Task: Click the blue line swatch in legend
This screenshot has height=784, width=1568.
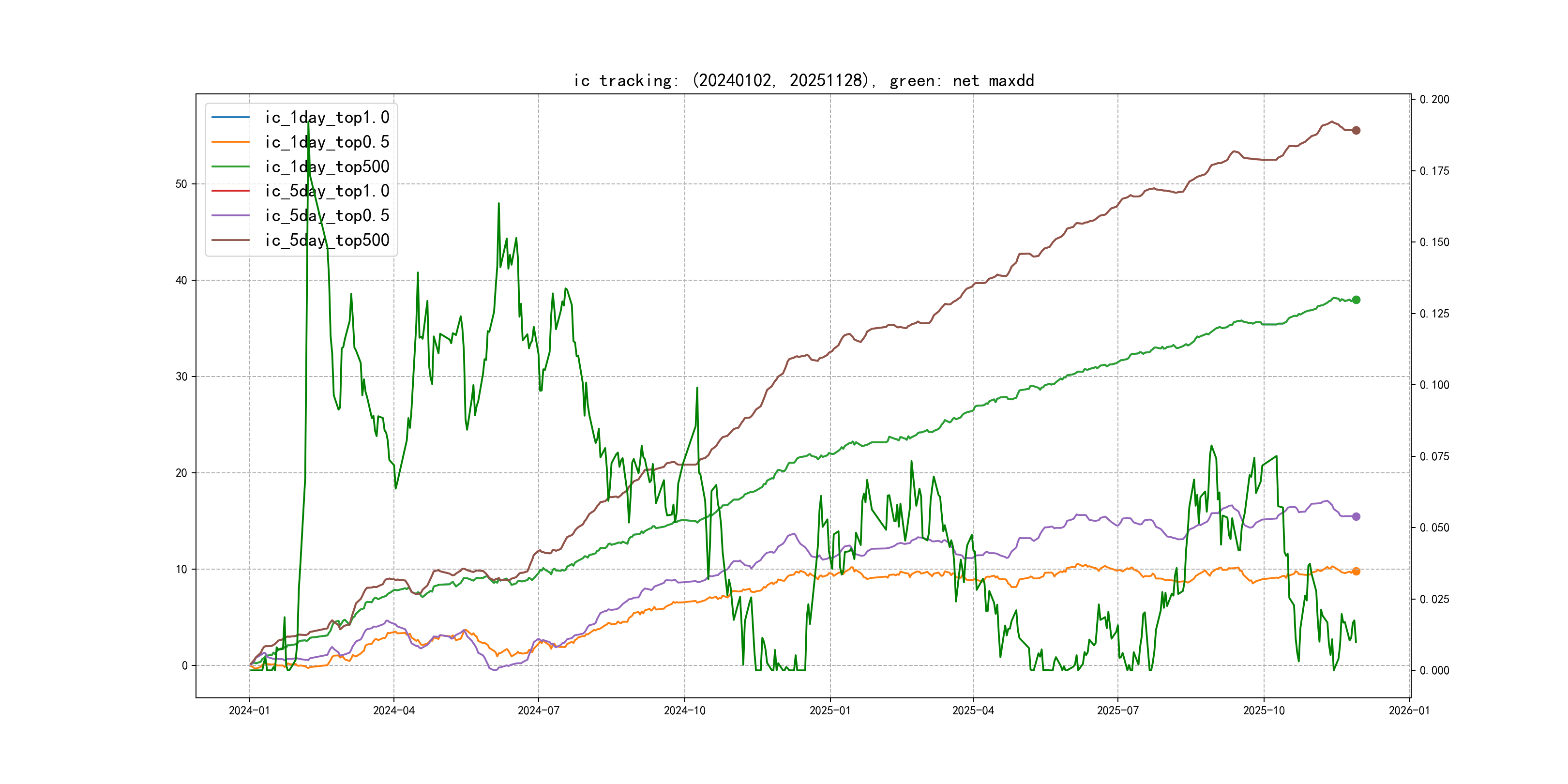Action: 230,117
